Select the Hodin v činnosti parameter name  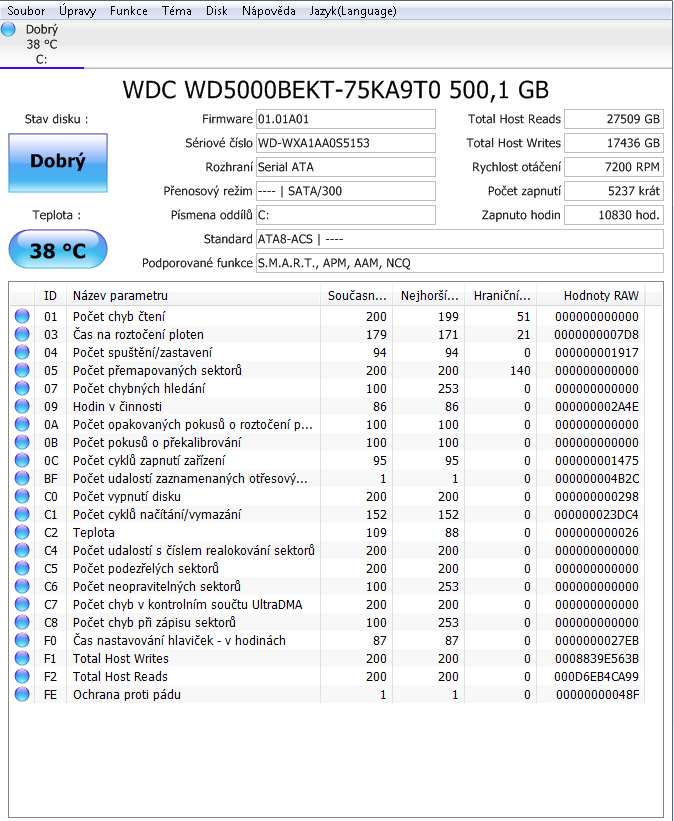click(x=117, y=406)
